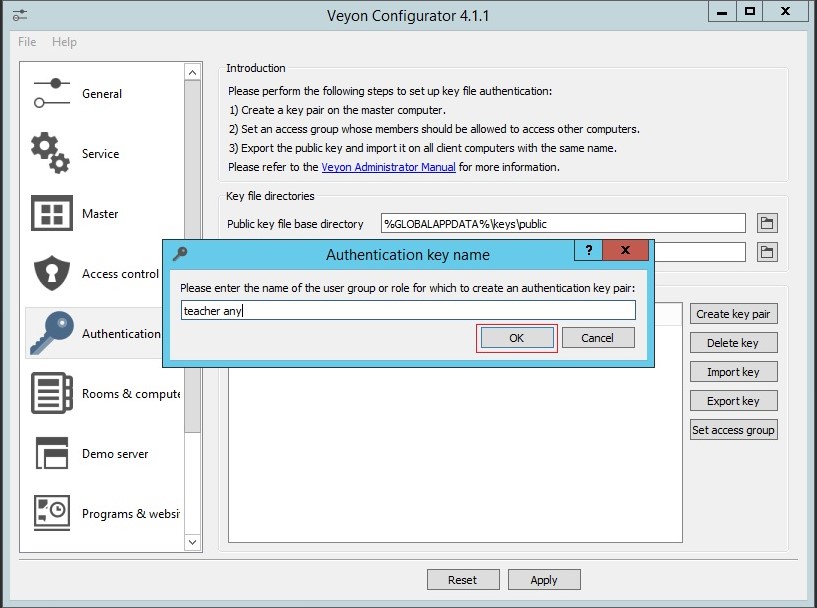This screenshot has height=608, width=817.
Task: Open the File menu
Action: [x=26, y=42]
